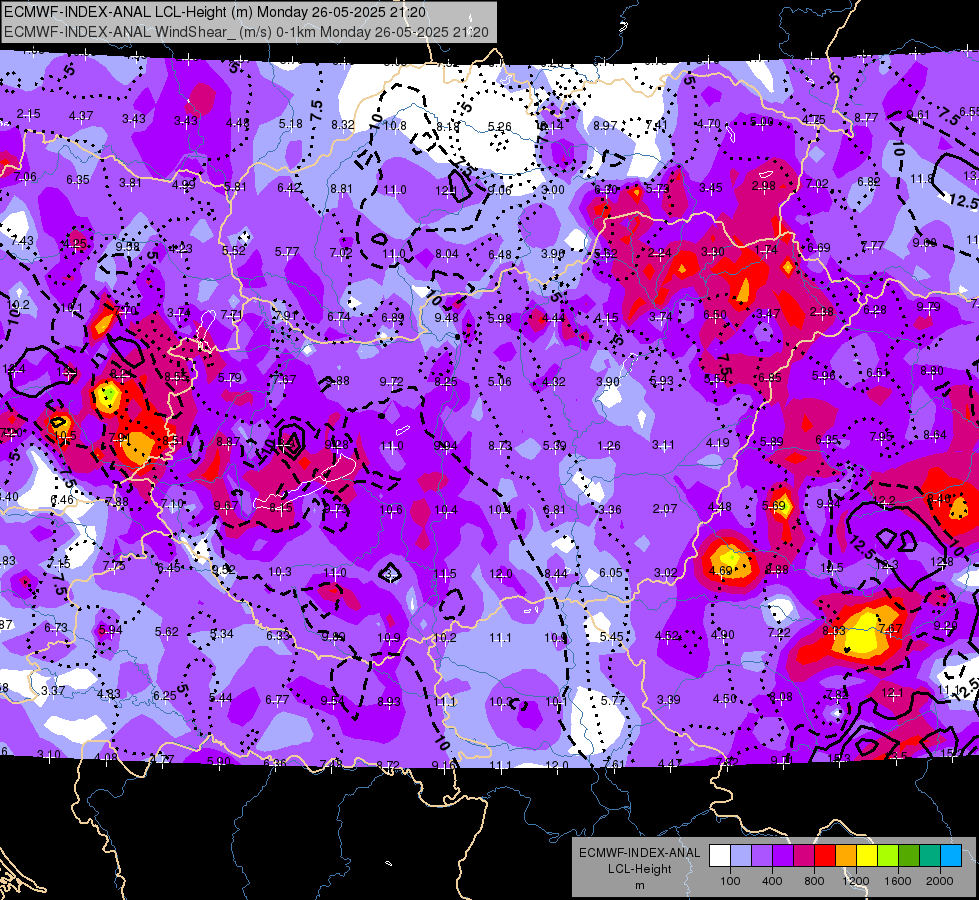Click the wind shear value 6.42
The width and height of the screenshot is (979, 900).
pos(289,187)
